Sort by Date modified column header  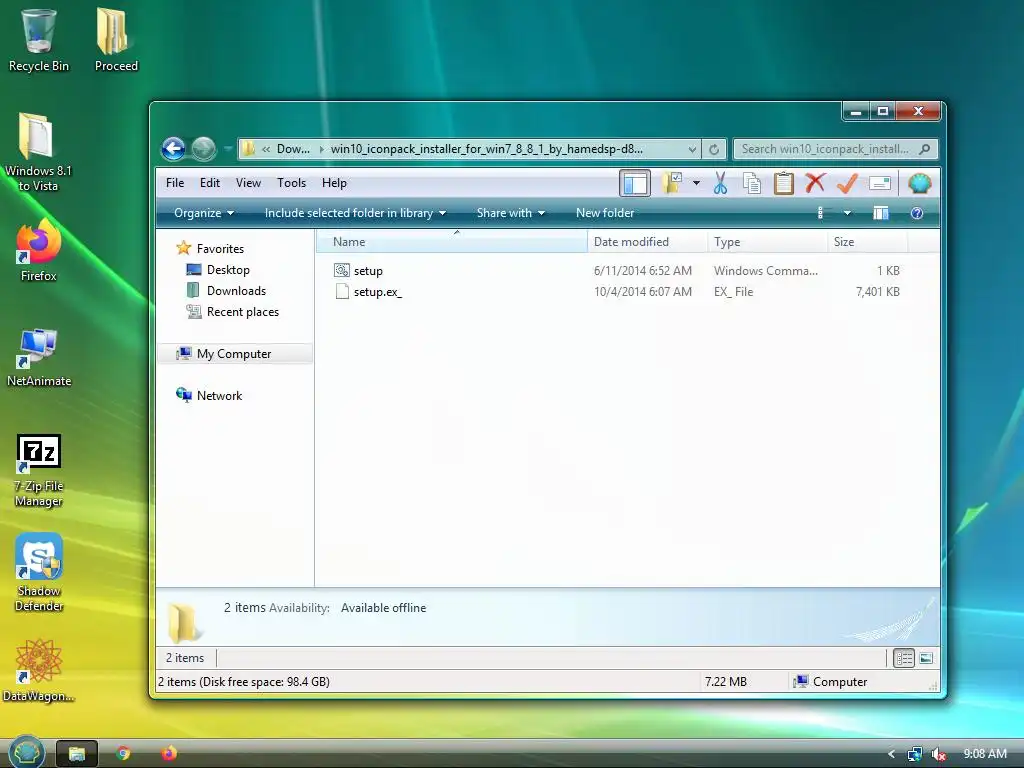[x=647, y=242]
